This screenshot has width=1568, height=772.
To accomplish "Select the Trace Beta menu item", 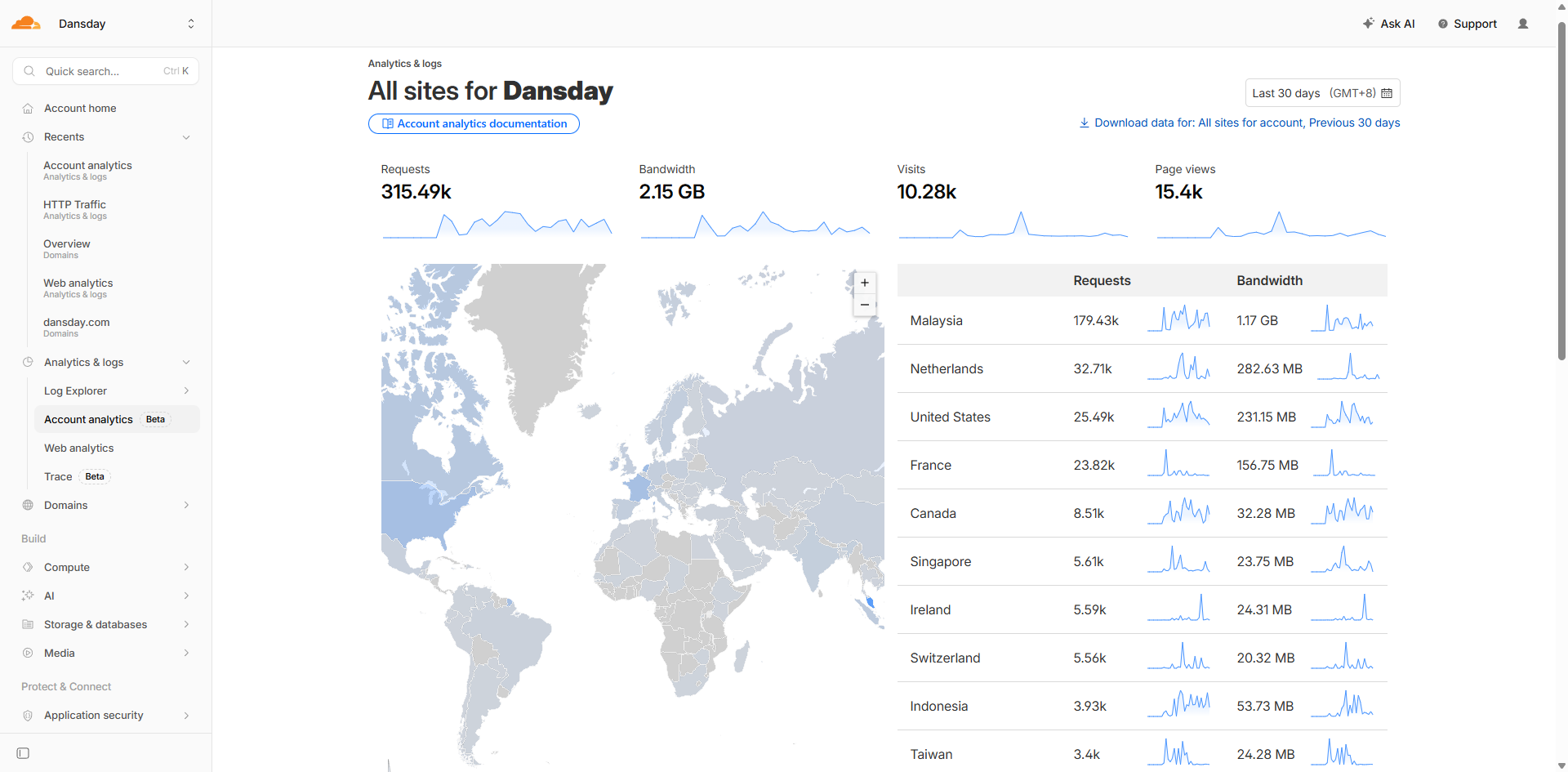I will click(76, 476).
